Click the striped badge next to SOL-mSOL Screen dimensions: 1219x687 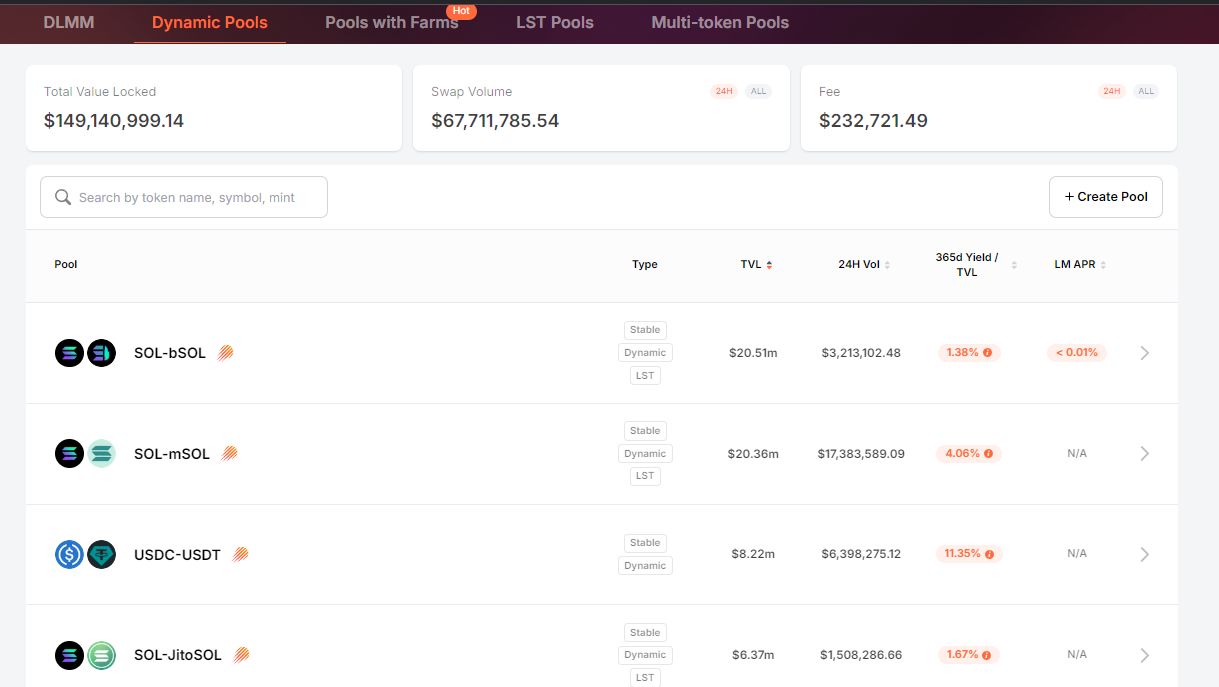(229, 454)
